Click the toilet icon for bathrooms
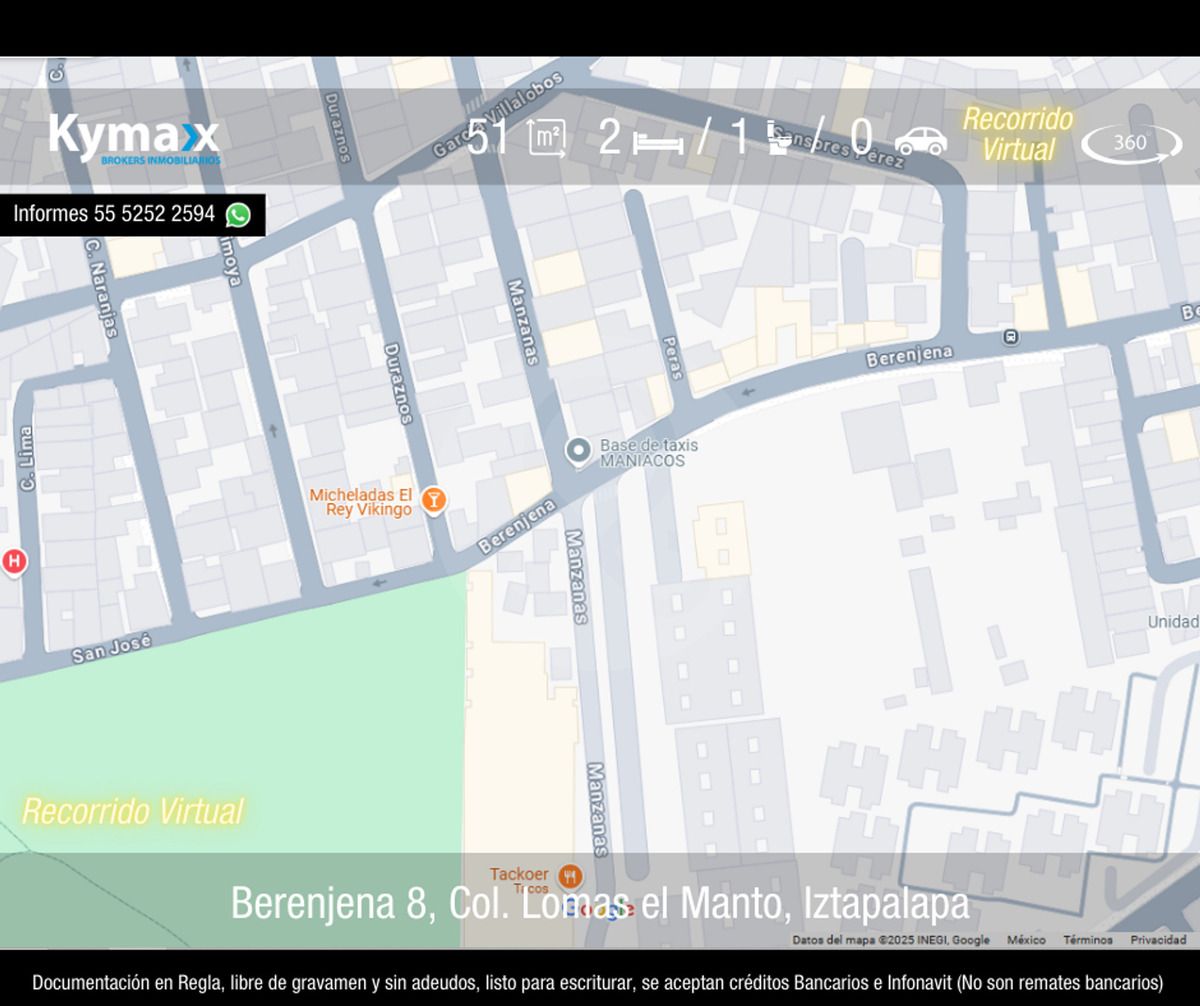1200x1006 pixels. pyautogui.click(x=781, y=139)
